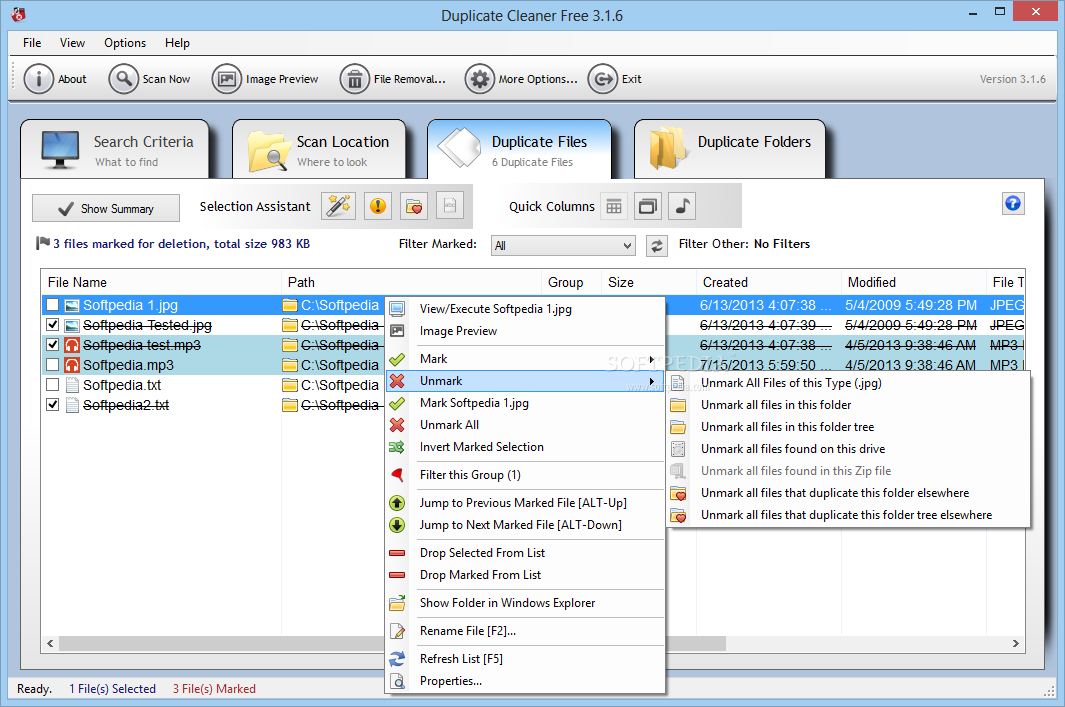Select Unmark All Files of this Type (.jpg)
Screen dimensions: 1065x707
point(848,383)
